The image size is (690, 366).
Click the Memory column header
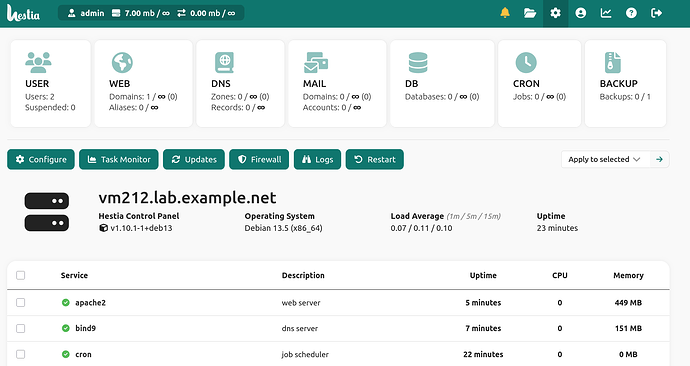pos(628,275)
